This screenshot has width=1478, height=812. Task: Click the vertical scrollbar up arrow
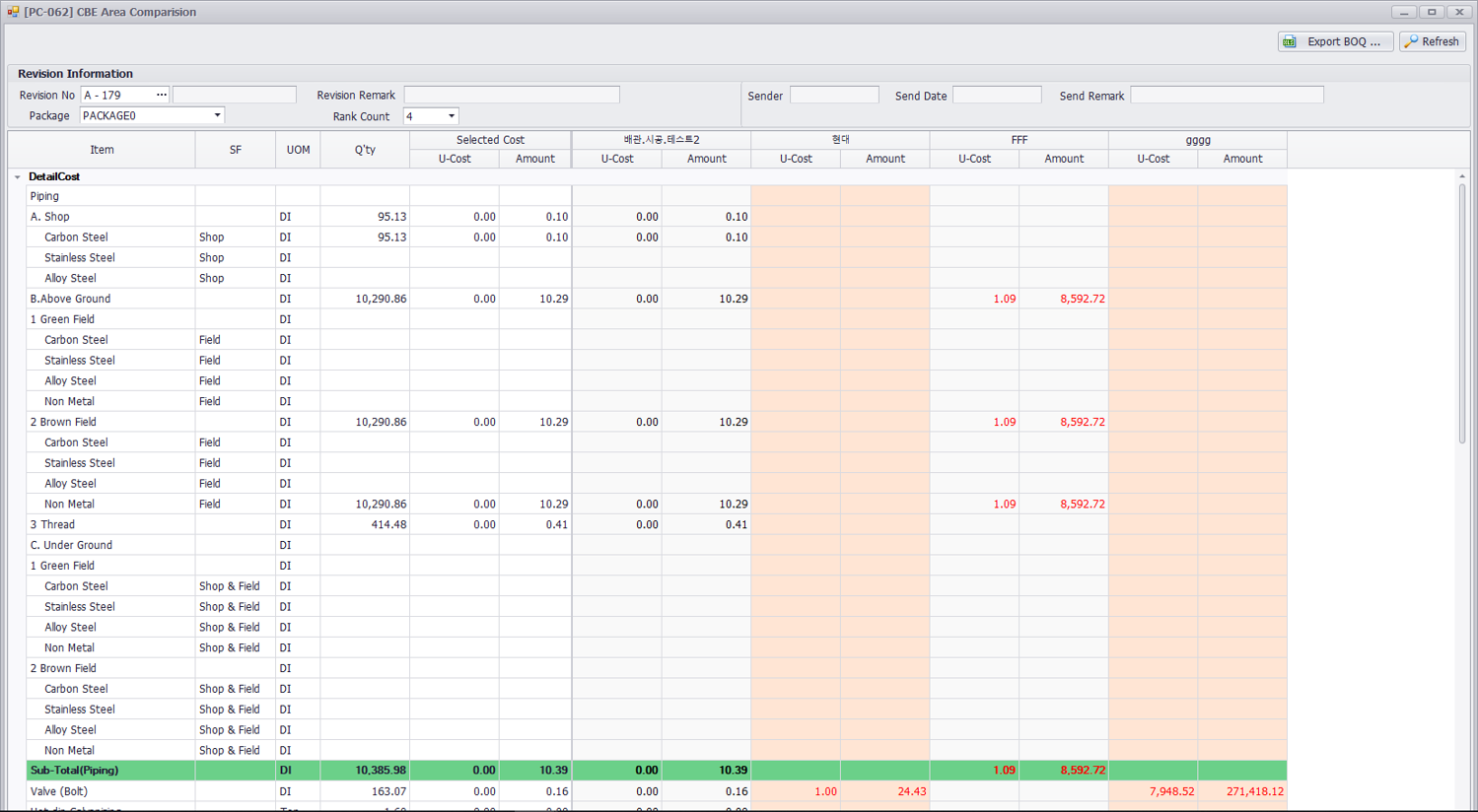tap(1461, 176)
